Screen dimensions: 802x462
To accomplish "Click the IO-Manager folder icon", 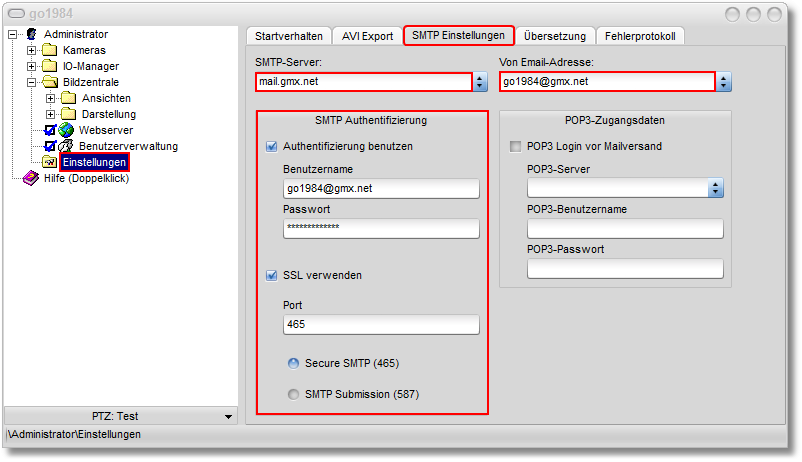I will pos(50,66).
